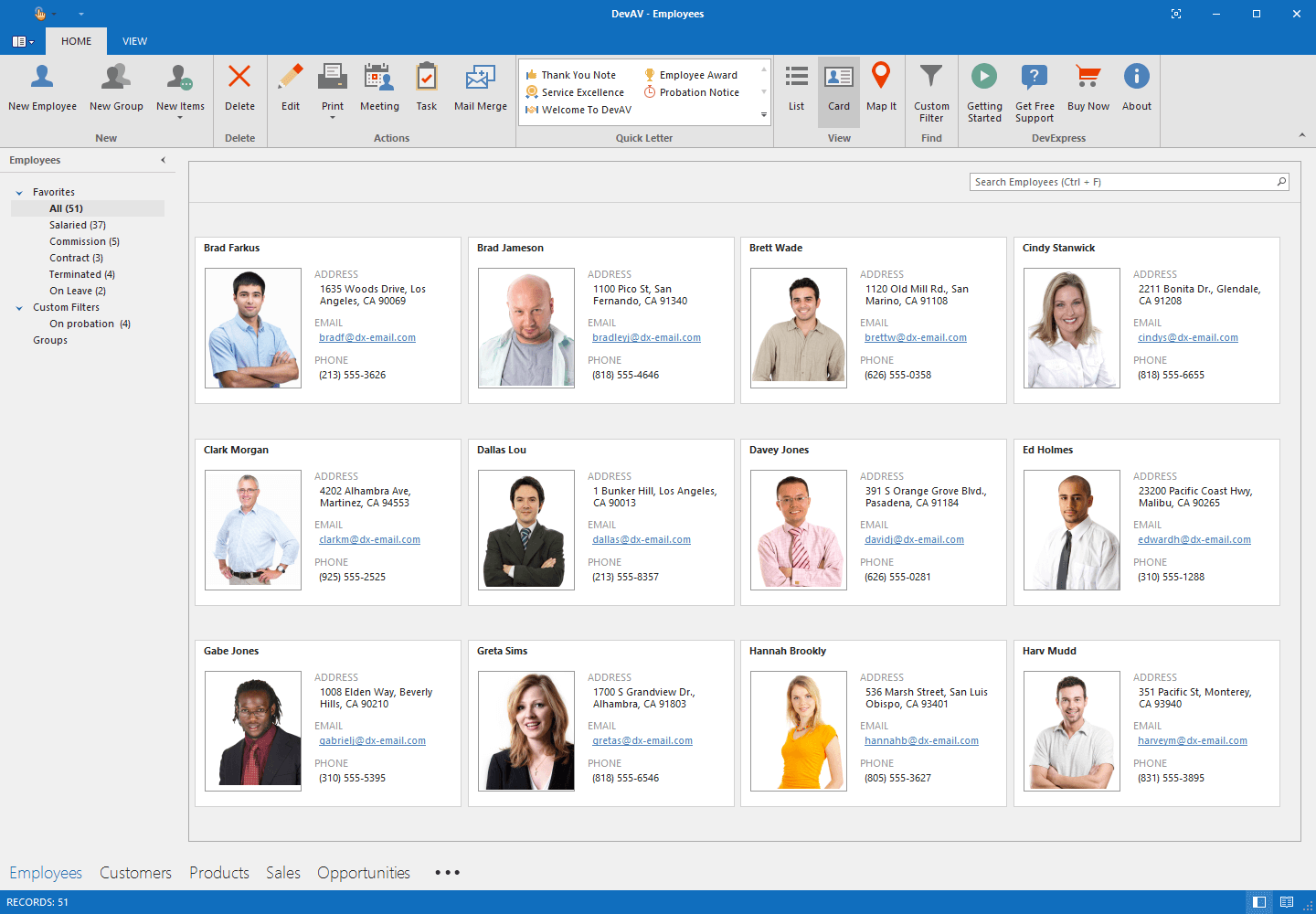Open the Customers module
The width and height of the screenshot is (1316, 914).
[135, 873]
